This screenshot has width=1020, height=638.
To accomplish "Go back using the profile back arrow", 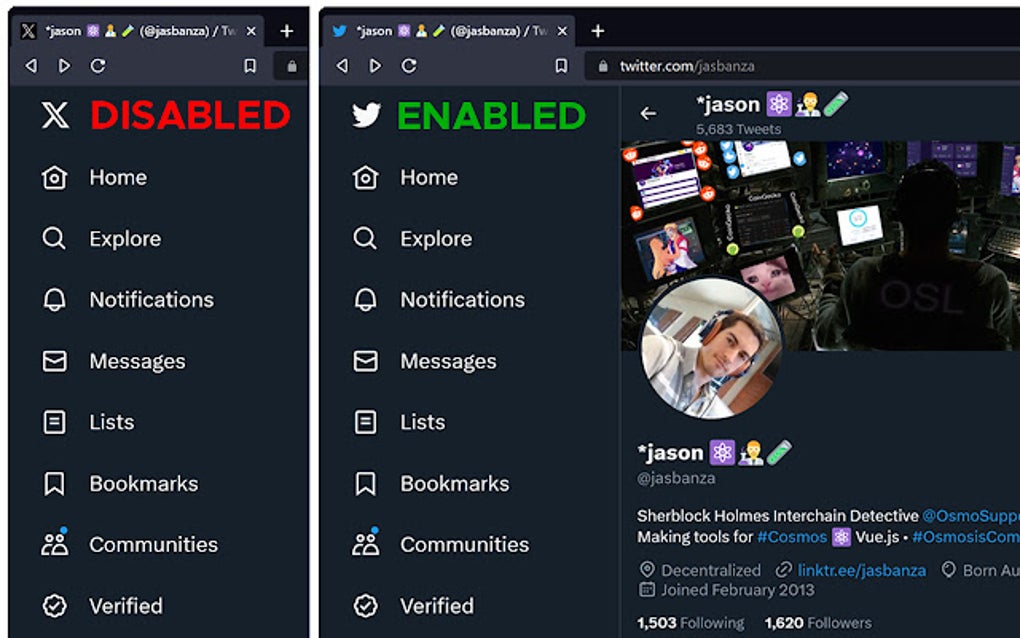I will tap(648, 113).
